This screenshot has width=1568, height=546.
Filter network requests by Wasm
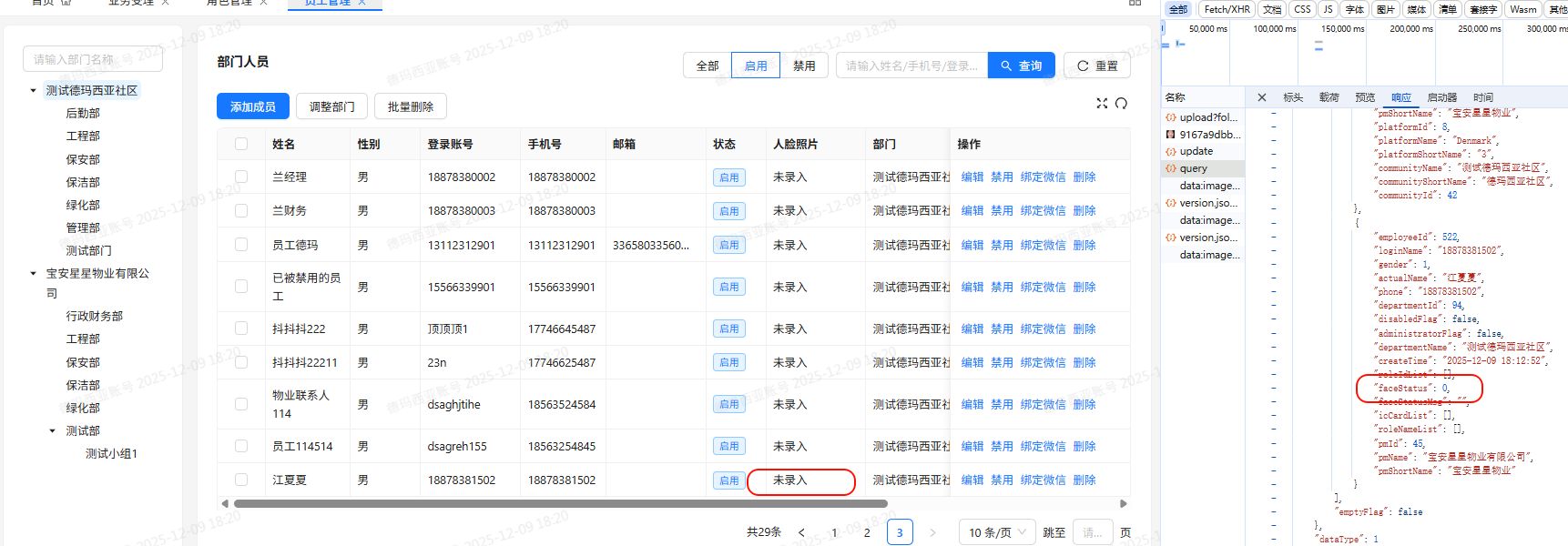coord(1523,9)
